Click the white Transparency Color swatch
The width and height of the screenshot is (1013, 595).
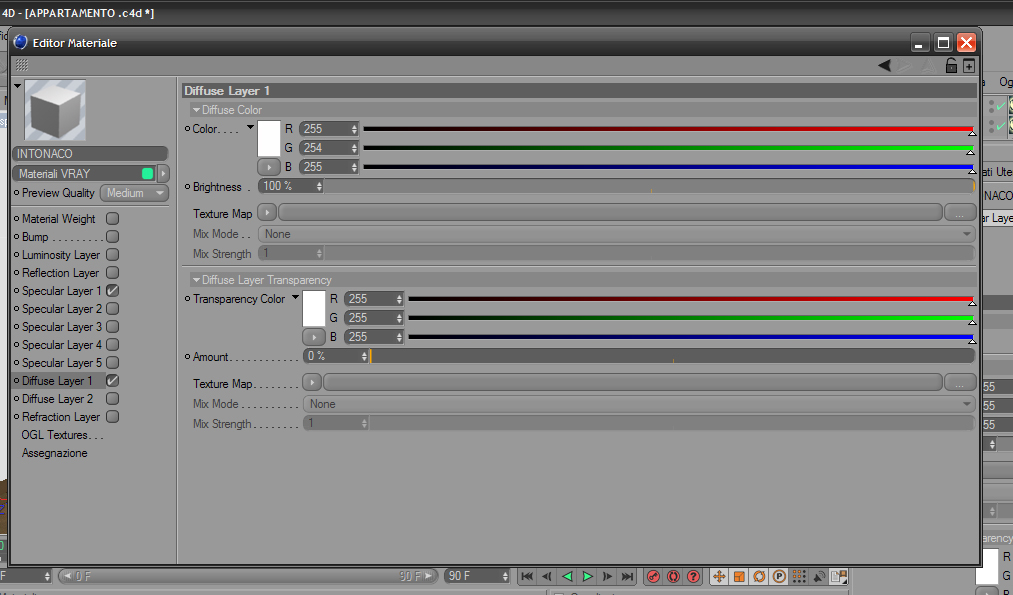(x=314, y=308)
